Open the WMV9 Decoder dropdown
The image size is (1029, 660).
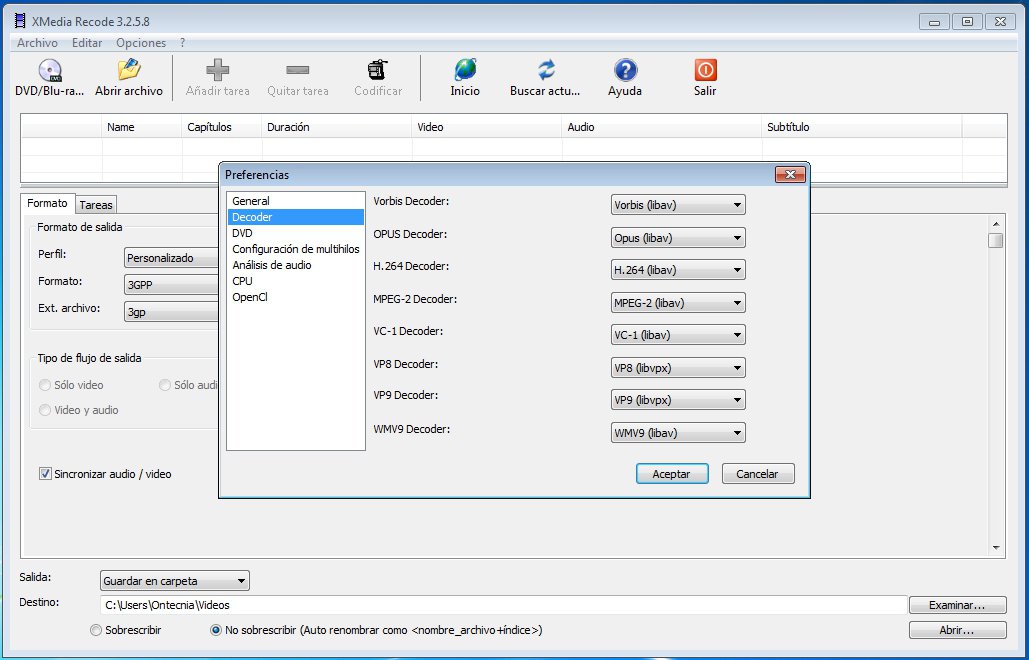click(678, 432)
